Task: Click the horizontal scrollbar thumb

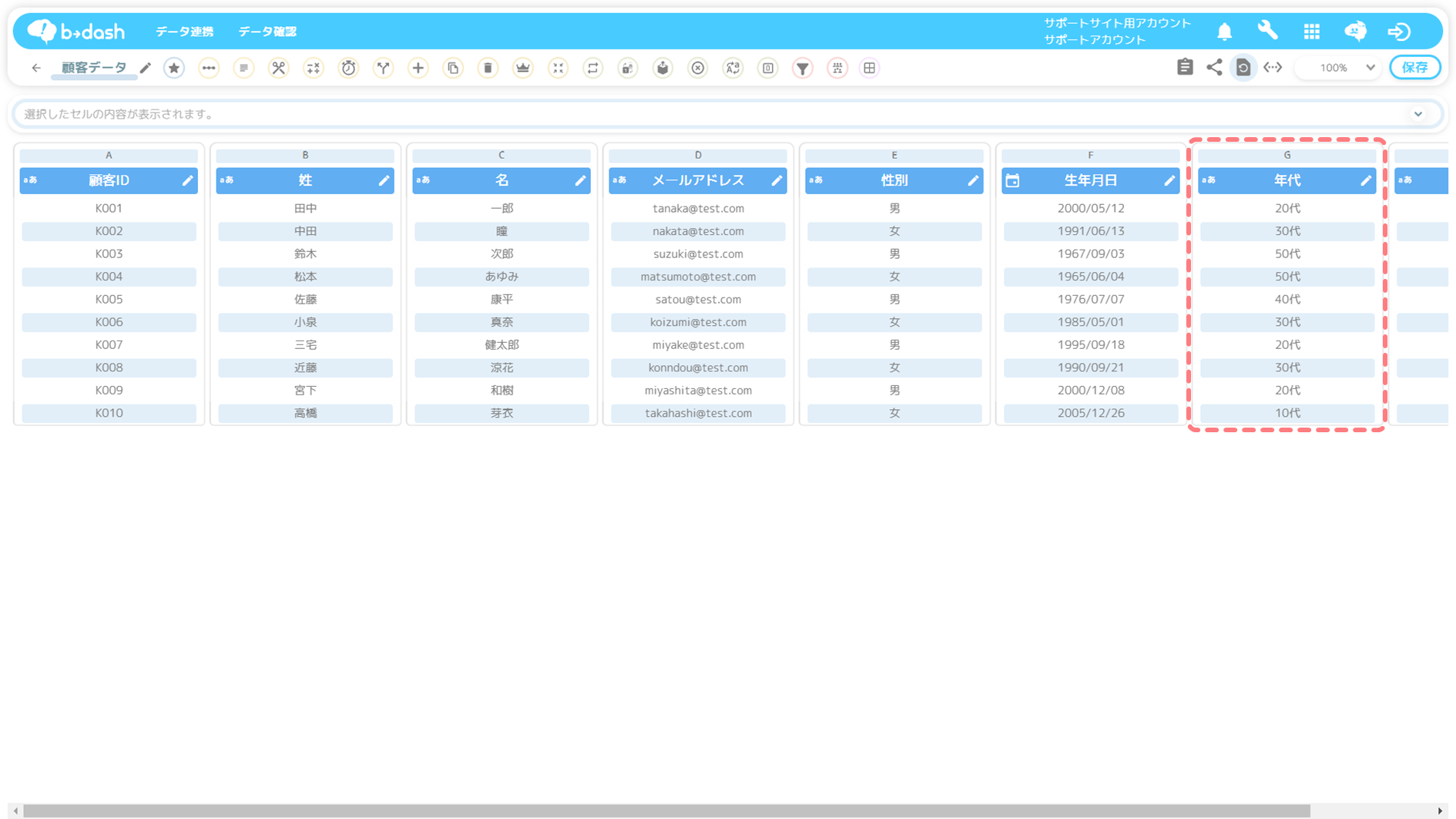Action: tap(666, 811)
